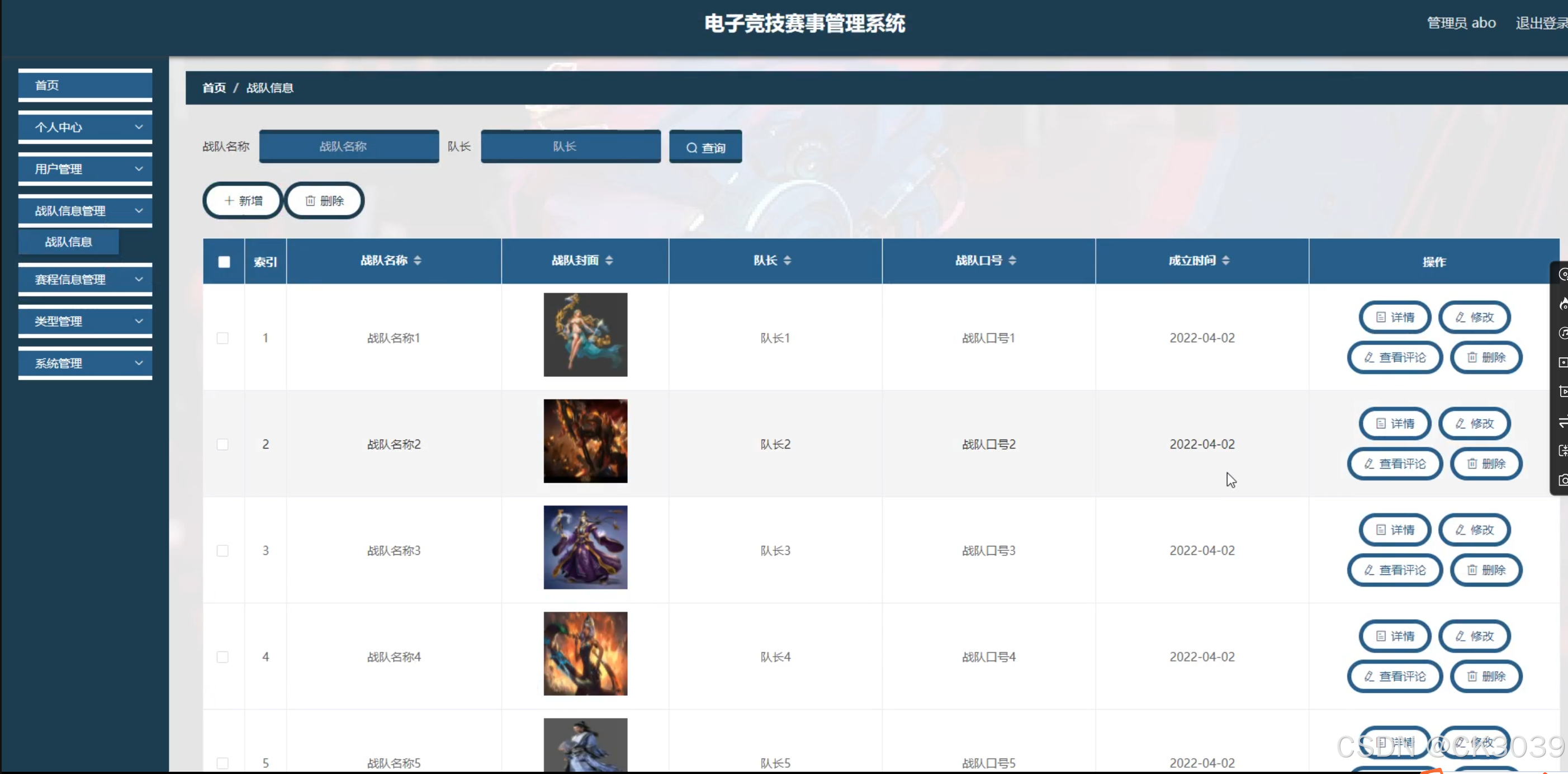Check the checkbox for row 1
The height and width of the screenshot is (774, 1568).
click(223, 338)
